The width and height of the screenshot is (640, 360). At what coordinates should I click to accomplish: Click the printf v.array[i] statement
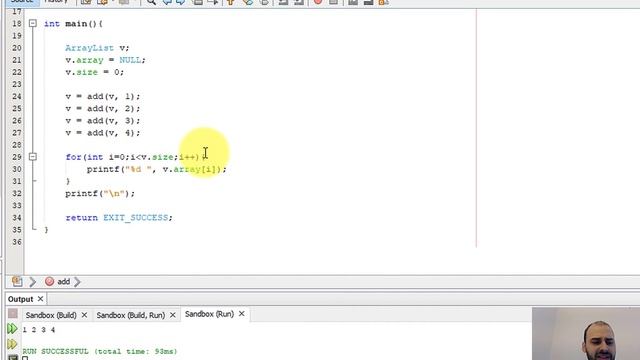tap(156, 169)
